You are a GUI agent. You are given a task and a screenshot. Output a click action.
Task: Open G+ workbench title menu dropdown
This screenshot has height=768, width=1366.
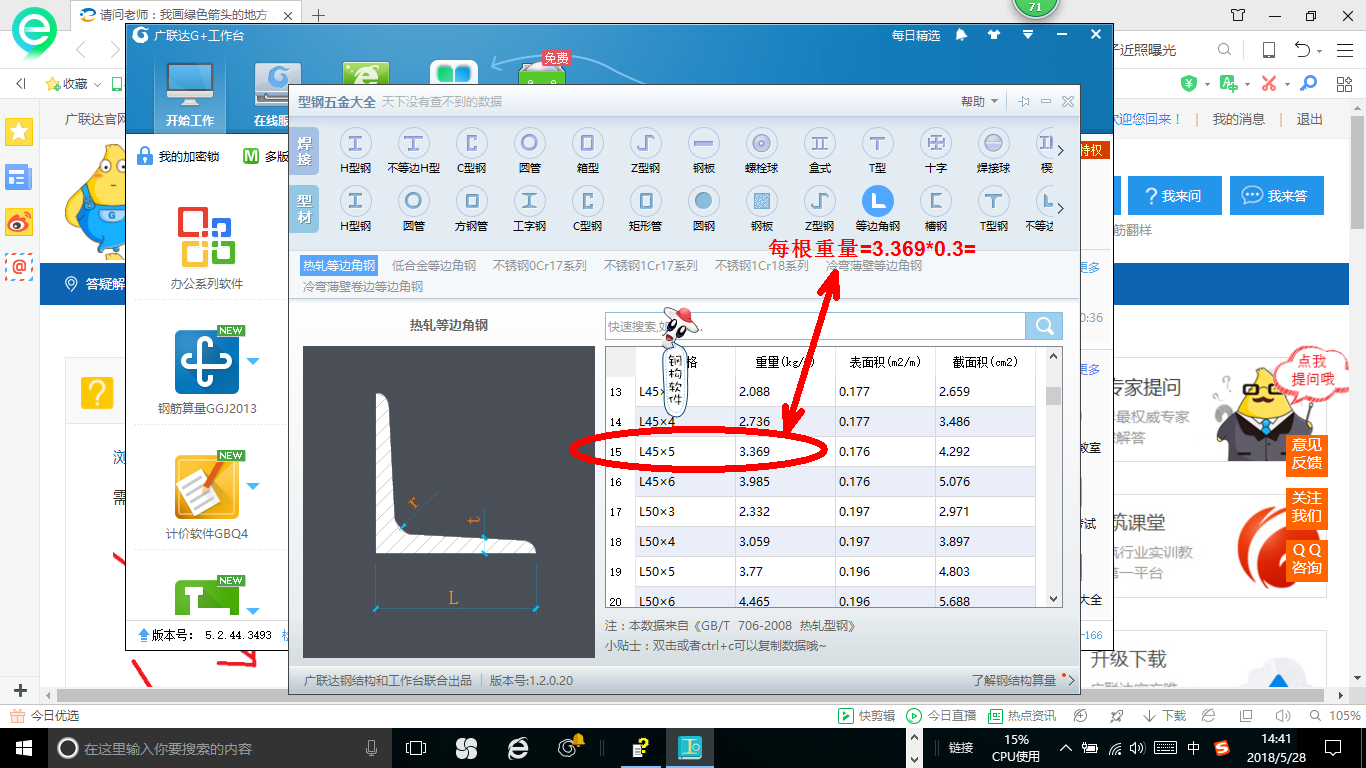[1027, 35]
